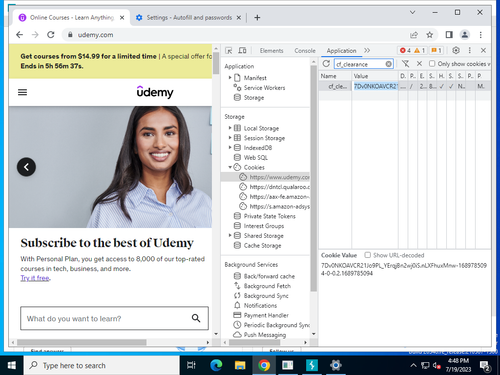Expand Local Storage tree node
The width and height of the screenshot is (500, 375).
[230, 128]
